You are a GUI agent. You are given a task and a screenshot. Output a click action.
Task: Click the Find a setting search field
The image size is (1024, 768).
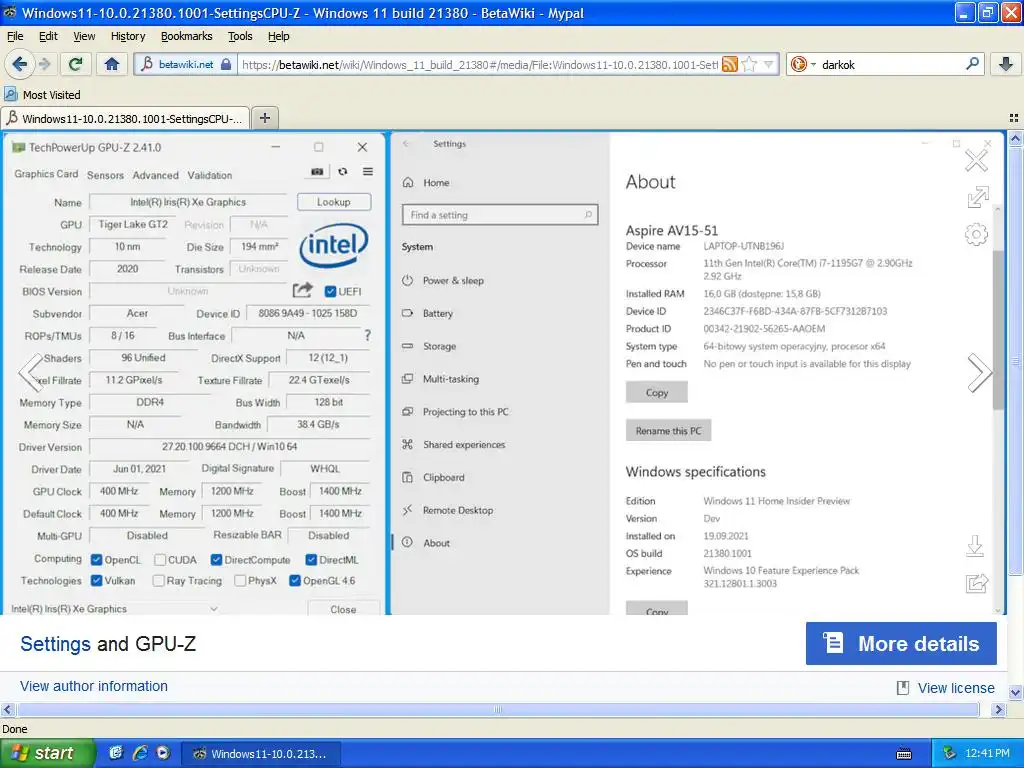(x=500, y=215)
